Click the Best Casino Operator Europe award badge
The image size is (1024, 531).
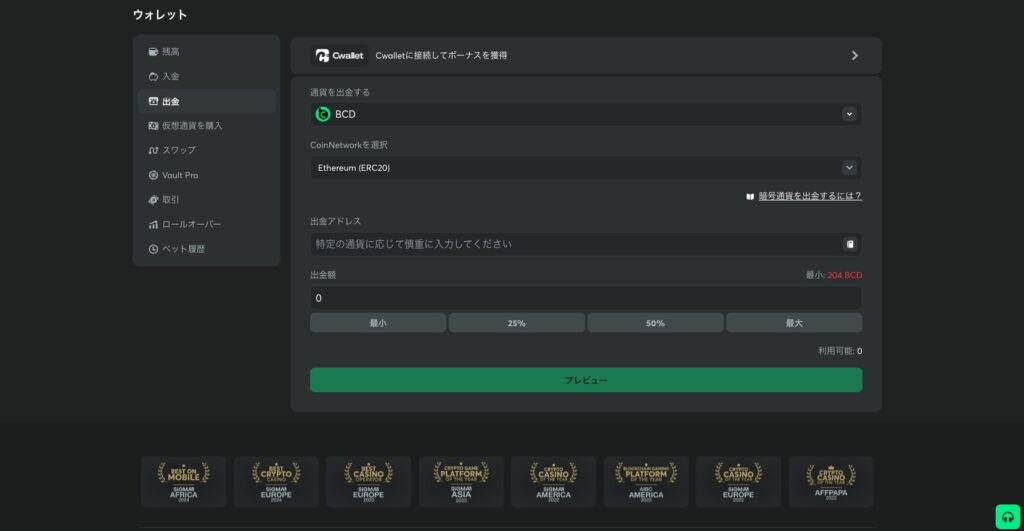(368, 482)
